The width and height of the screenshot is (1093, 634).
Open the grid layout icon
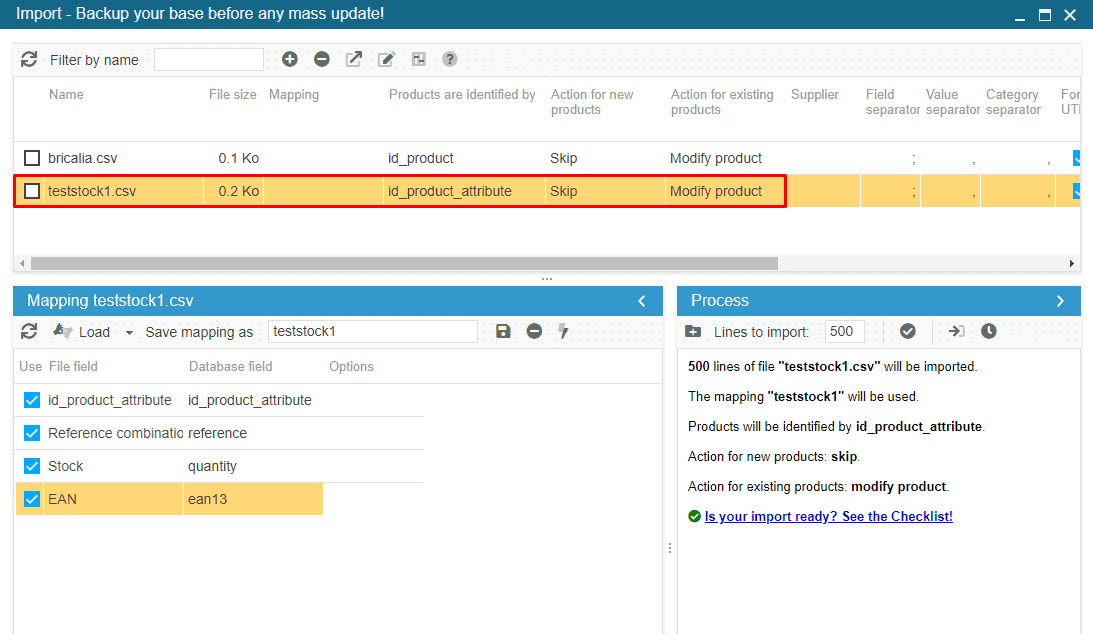pyautogui.click(x=418, y=59)
